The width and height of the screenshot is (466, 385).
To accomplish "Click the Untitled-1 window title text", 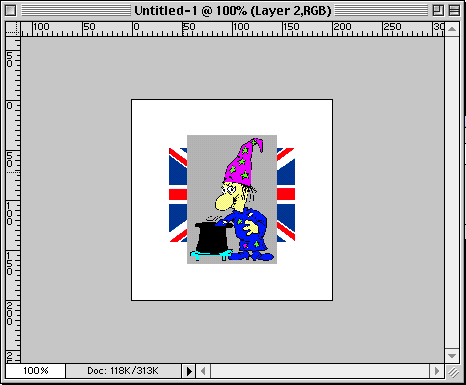I will click(233, 11).
